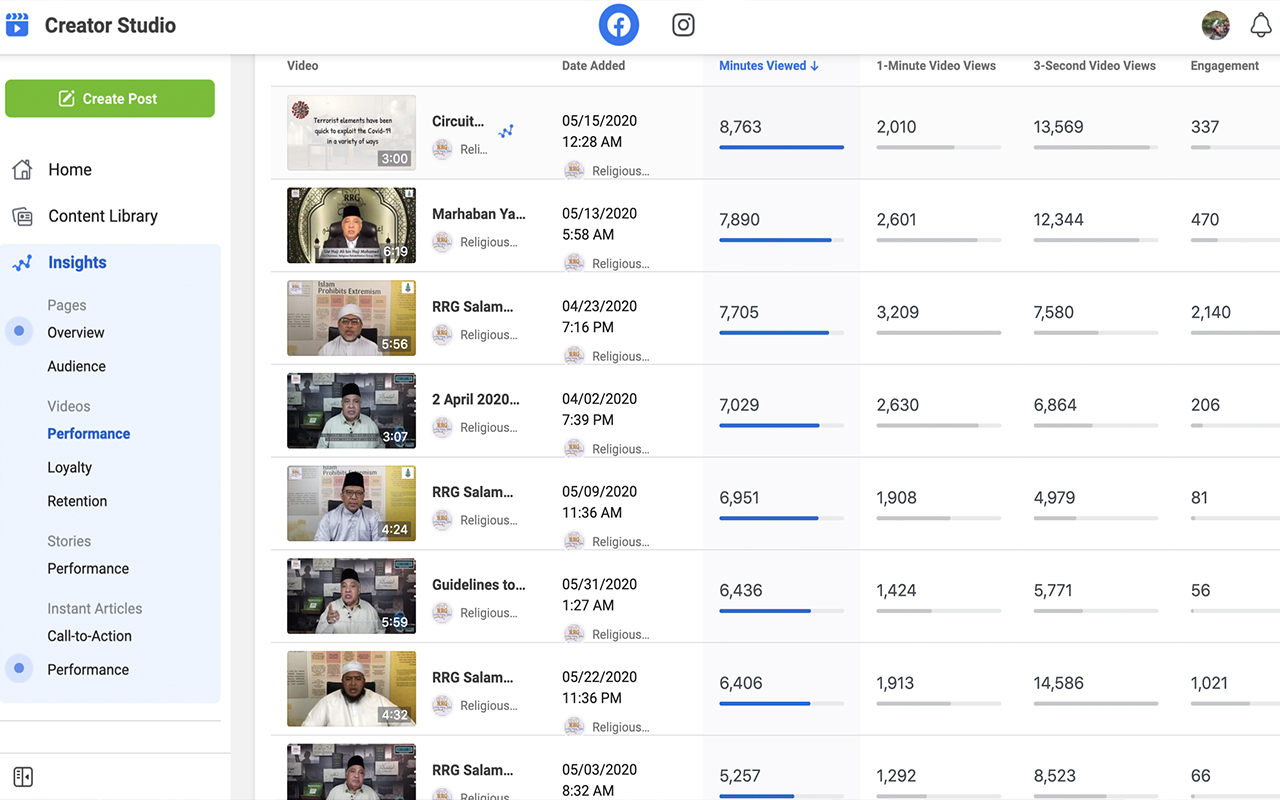This screenshot has width=1280, height=800.
Task: Click the 8,763 minutes viewed progress bar
Action: 781,147
